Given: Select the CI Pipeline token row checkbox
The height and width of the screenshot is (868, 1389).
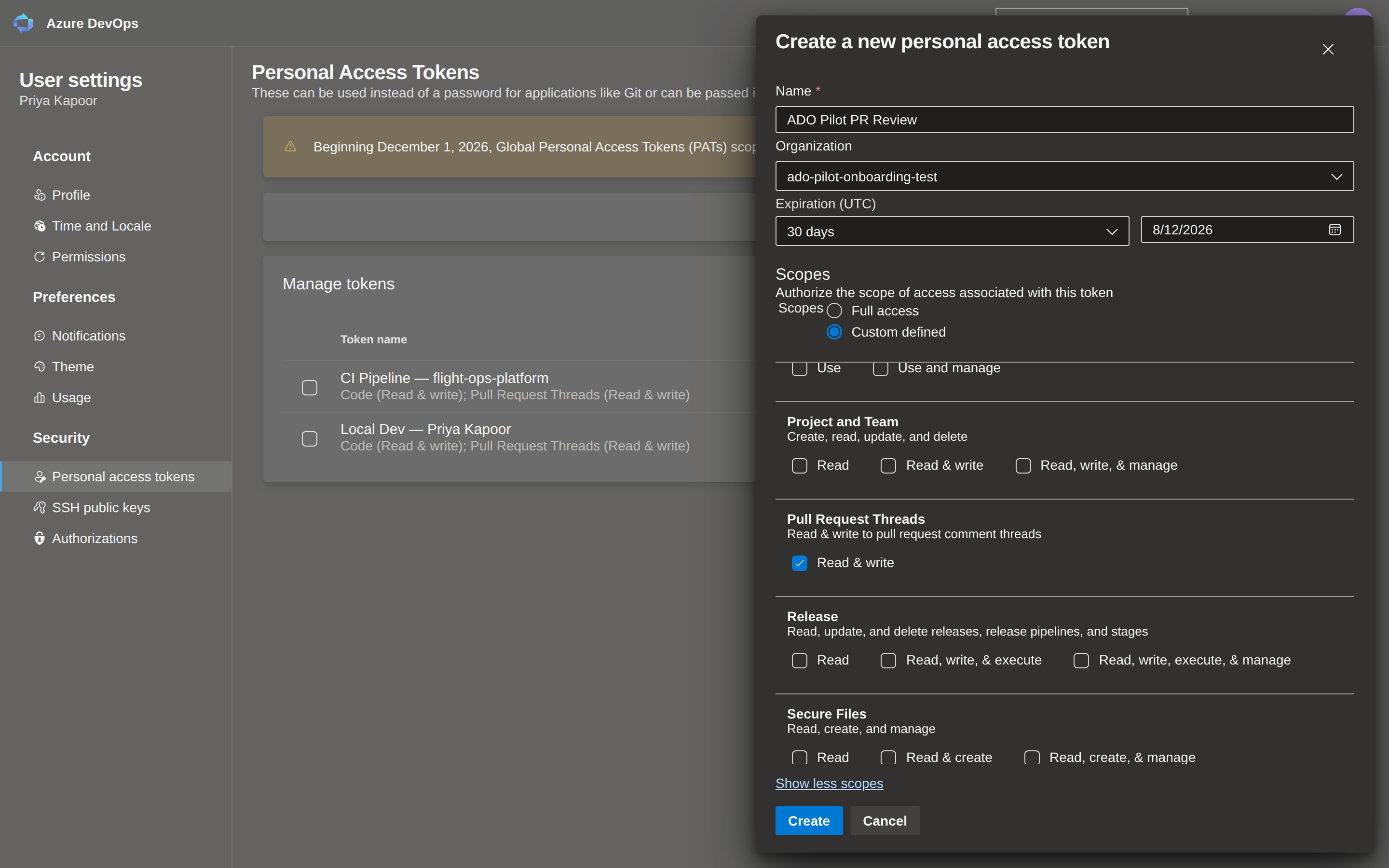Looking at the screenshot, I should tap(309, 388).
